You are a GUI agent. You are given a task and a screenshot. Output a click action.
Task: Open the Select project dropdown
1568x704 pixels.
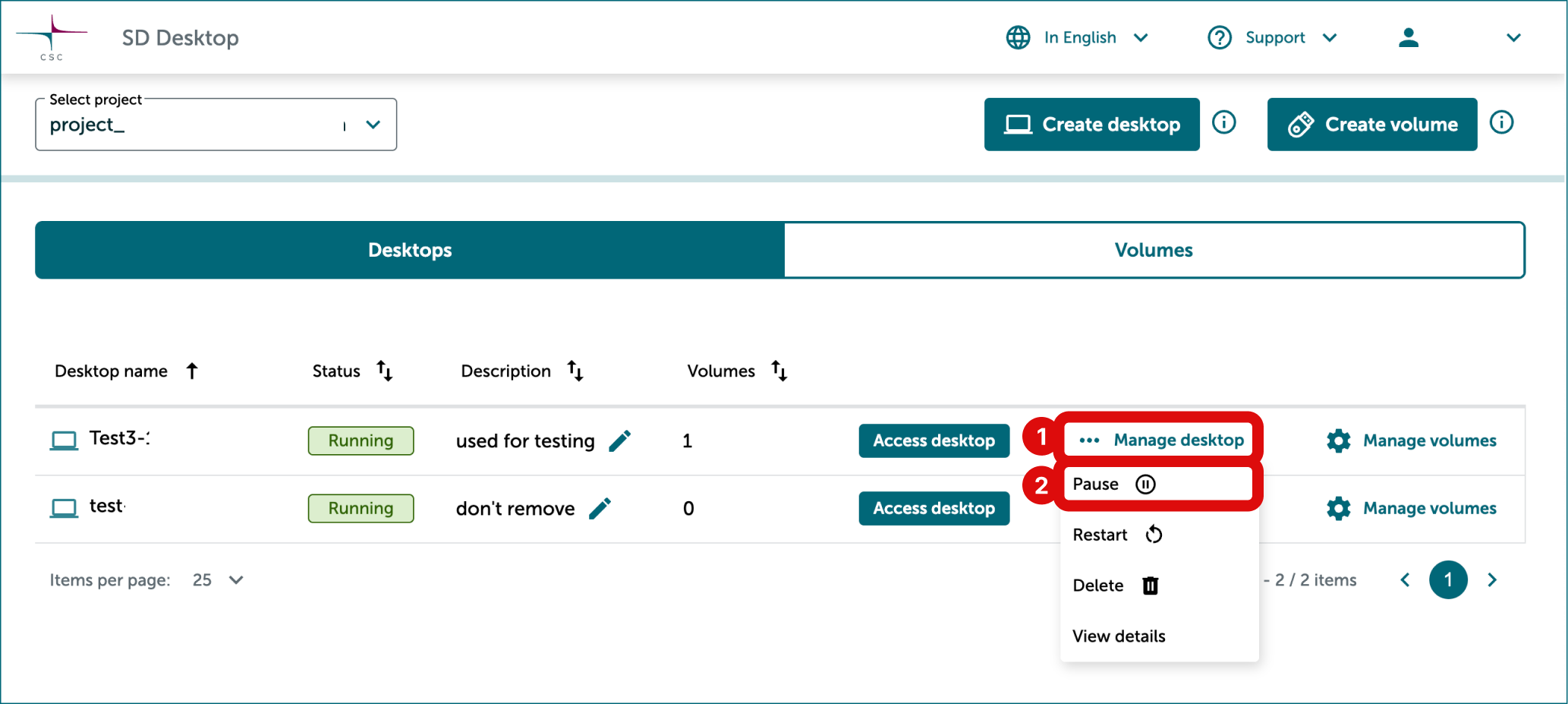coord(216,125)
